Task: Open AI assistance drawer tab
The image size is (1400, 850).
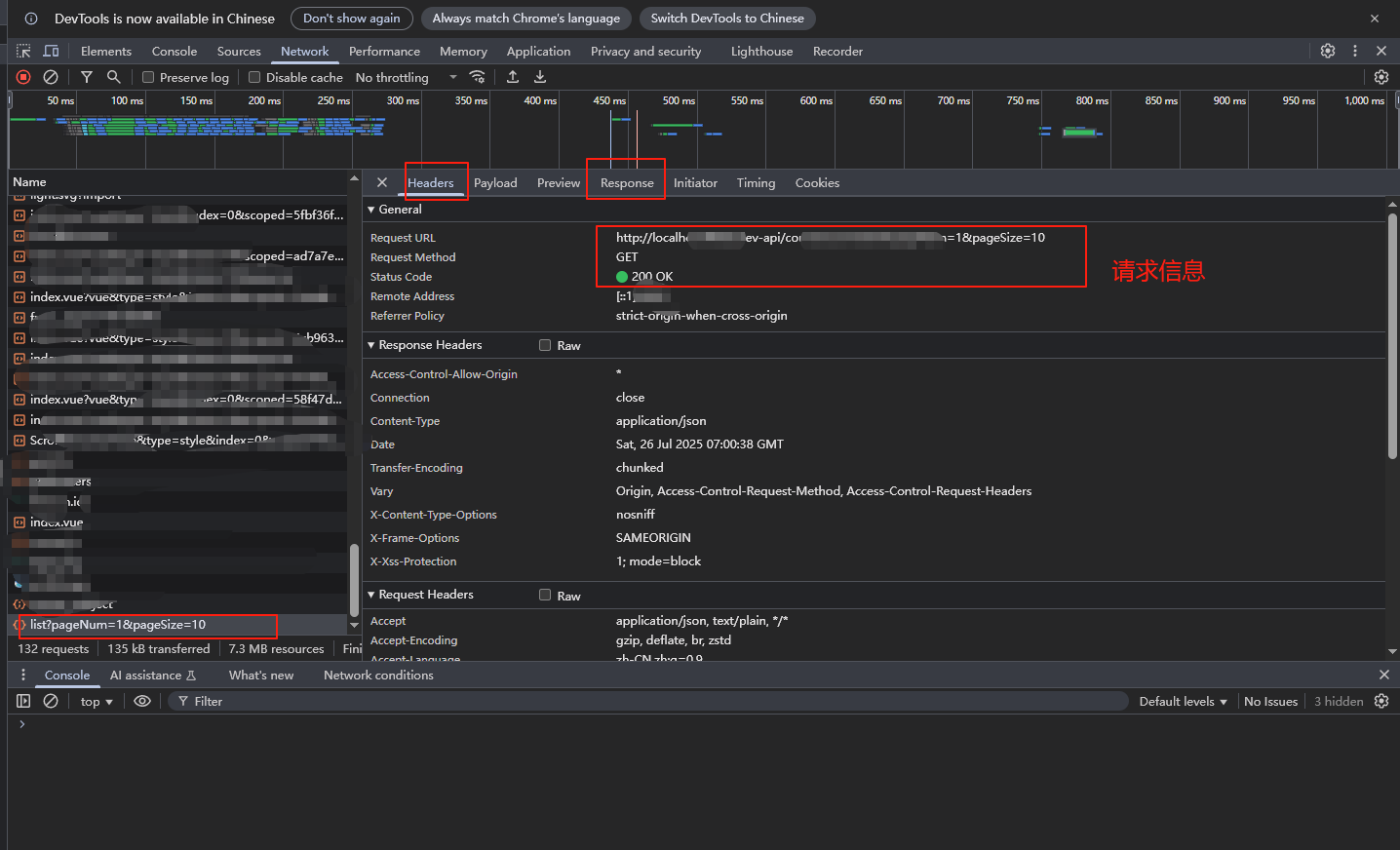Action: point(153,675)
